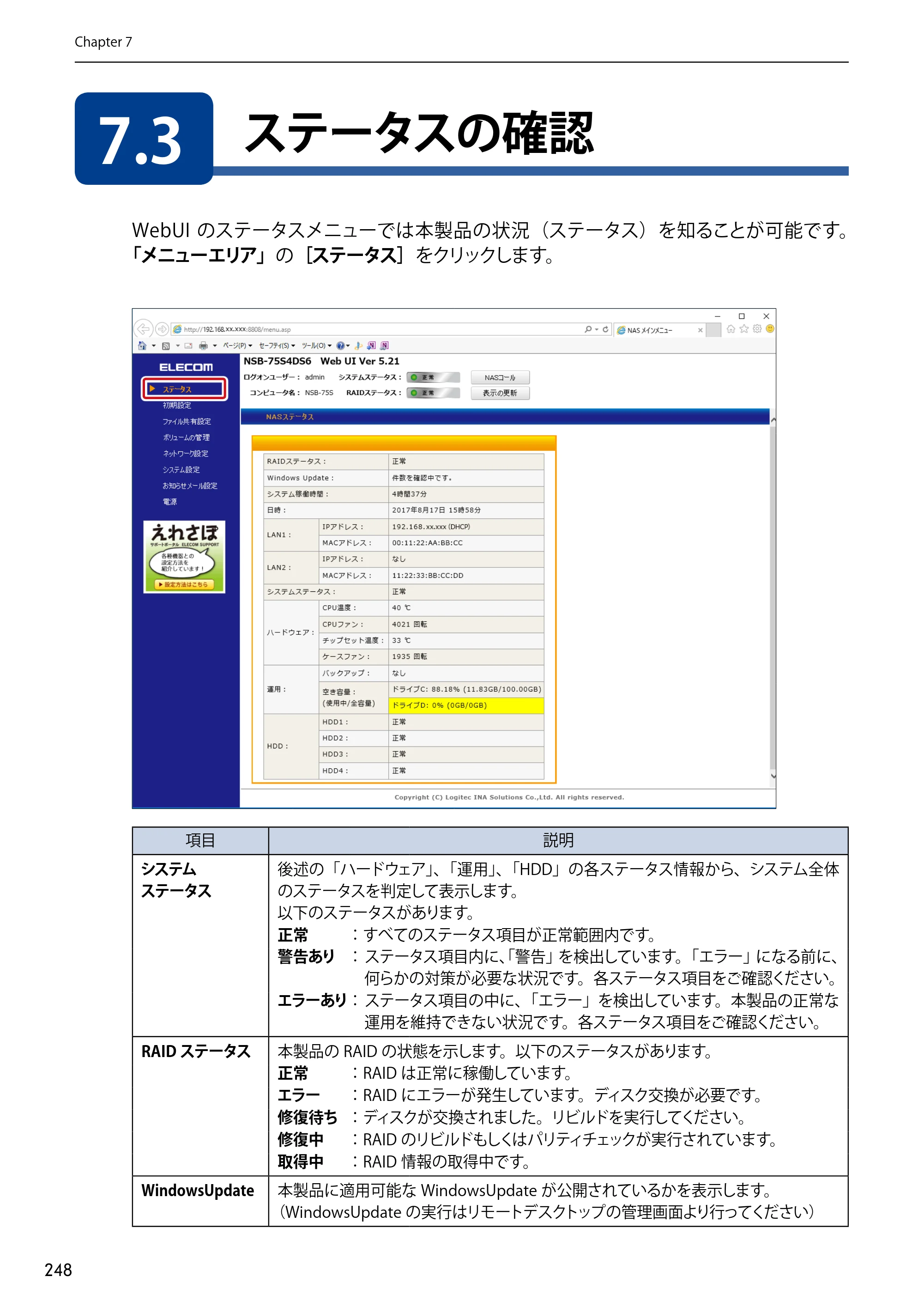
Task: Click the OneNote linked notes icon at toolbar end
Action: pos(385,346)
